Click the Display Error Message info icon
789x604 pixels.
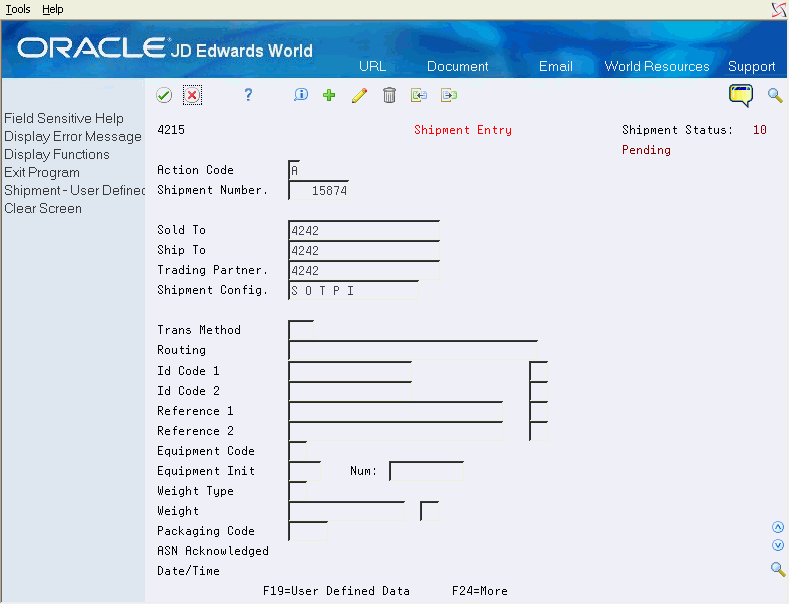point(301,95)
